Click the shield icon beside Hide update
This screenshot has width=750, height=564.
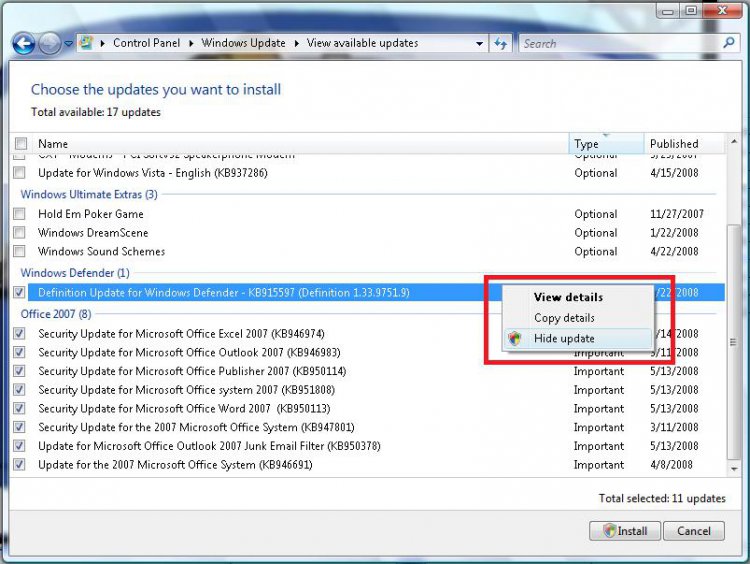click(x=515, y=339)
